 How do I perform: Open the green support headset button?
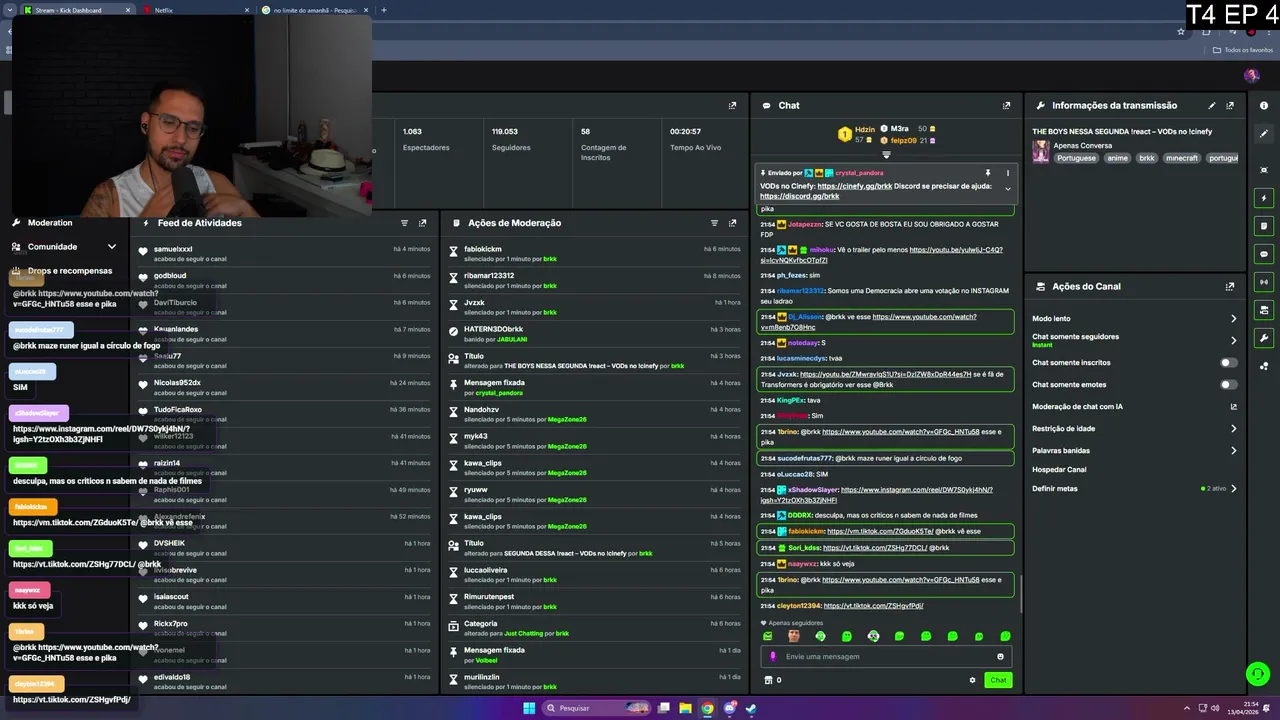click(1257, 674)
